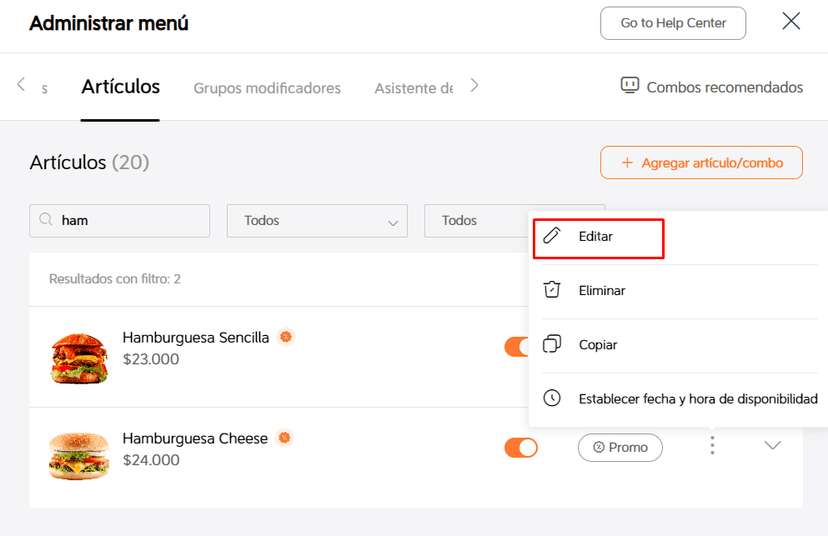
Task: Open three-dot menu for Hamburguesa Cheese
Action: point(712,446)
